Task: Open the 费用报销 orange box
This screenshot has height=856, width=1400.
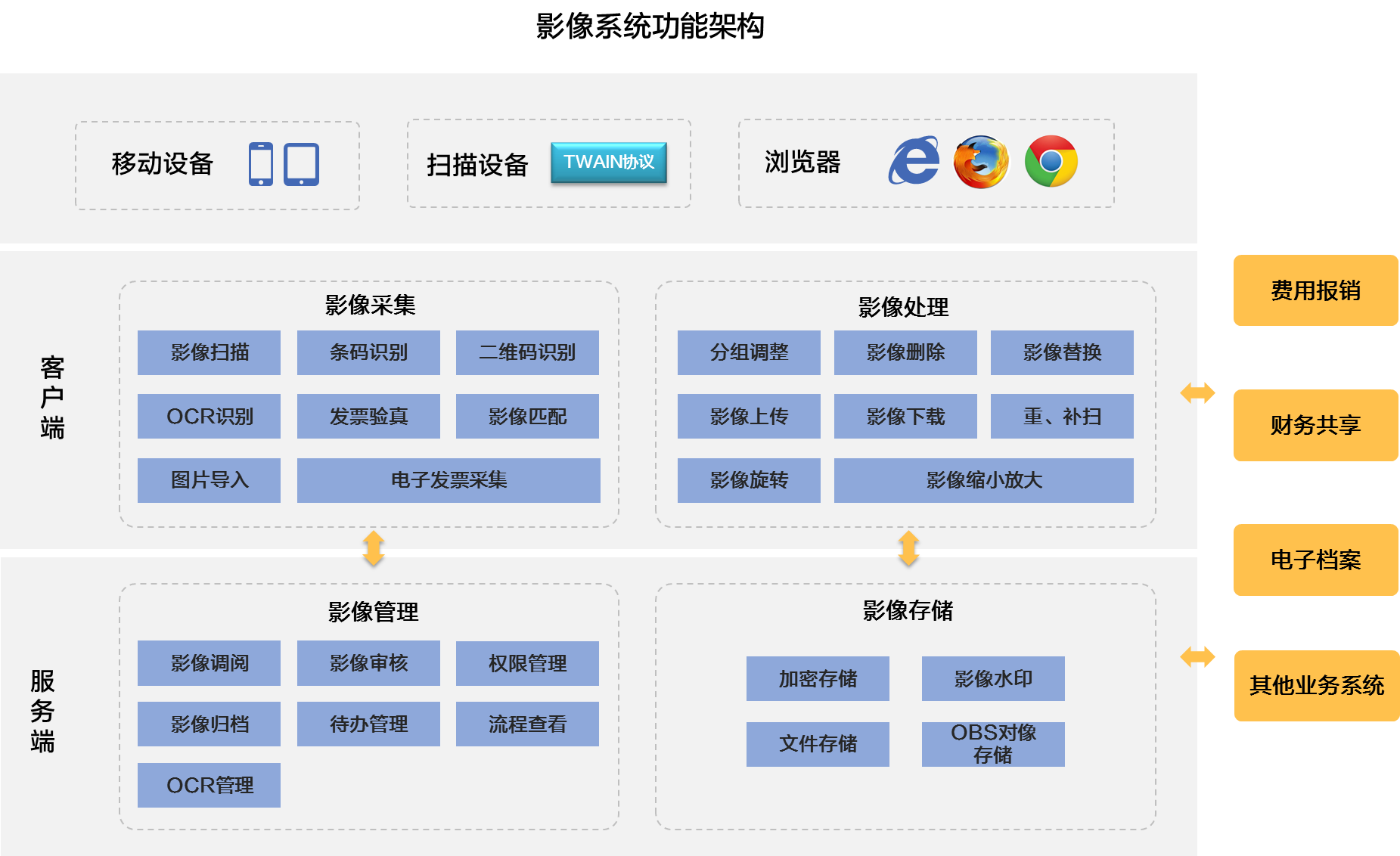Action: tap(1315, 290)
